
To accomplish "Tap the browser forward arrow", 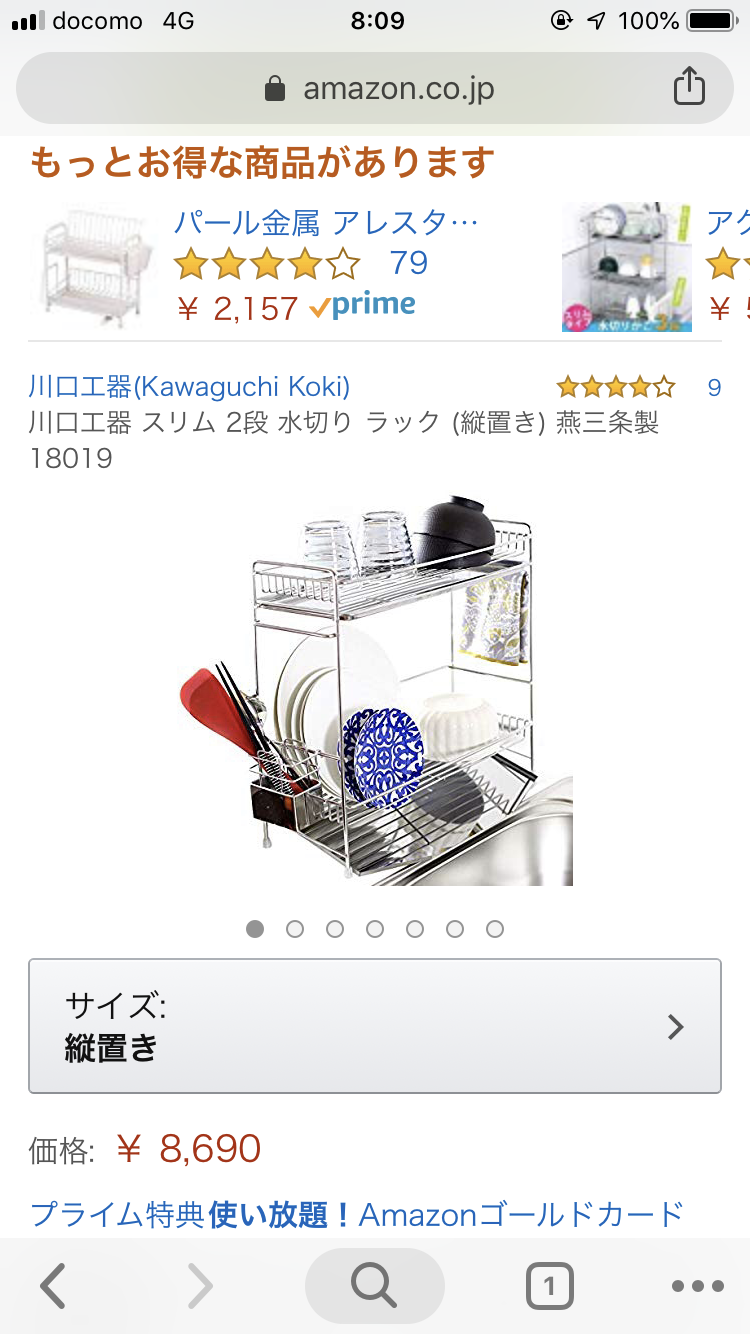I will [201, 1286].
